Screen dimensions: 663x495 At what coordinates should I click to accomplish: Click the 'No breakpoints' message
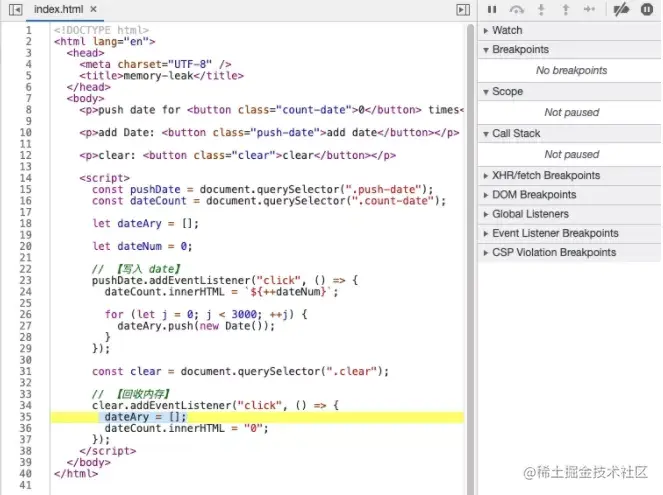tap(571, 70)
